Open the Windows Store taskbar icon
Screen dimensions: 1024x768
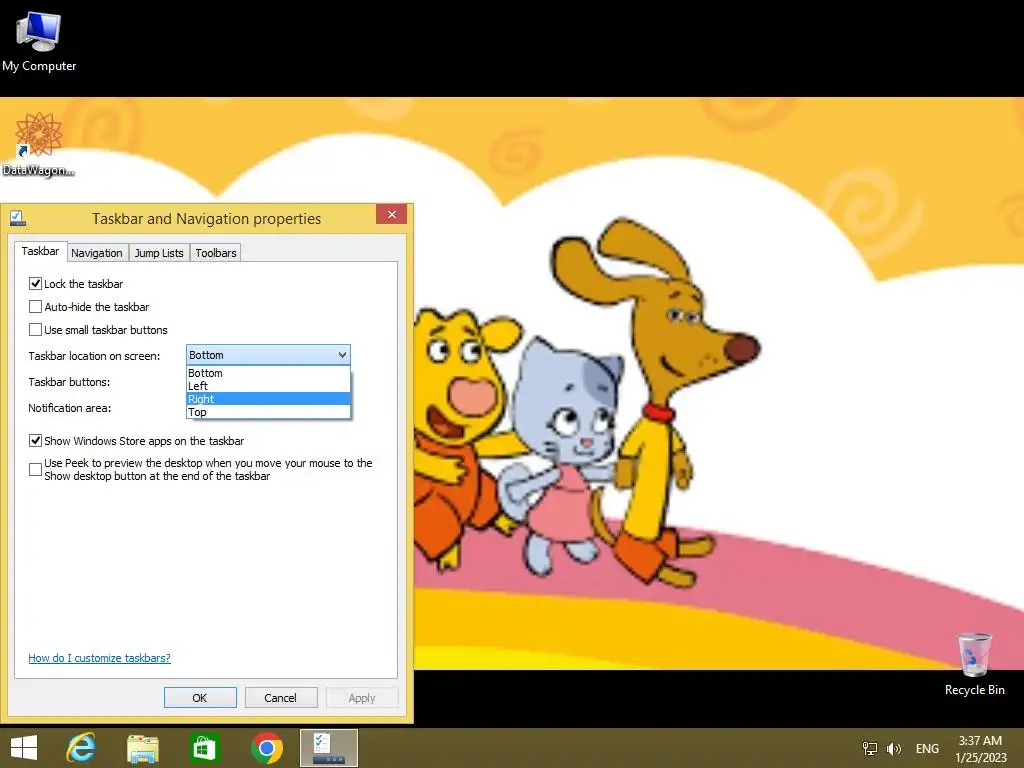pos(204,748)
